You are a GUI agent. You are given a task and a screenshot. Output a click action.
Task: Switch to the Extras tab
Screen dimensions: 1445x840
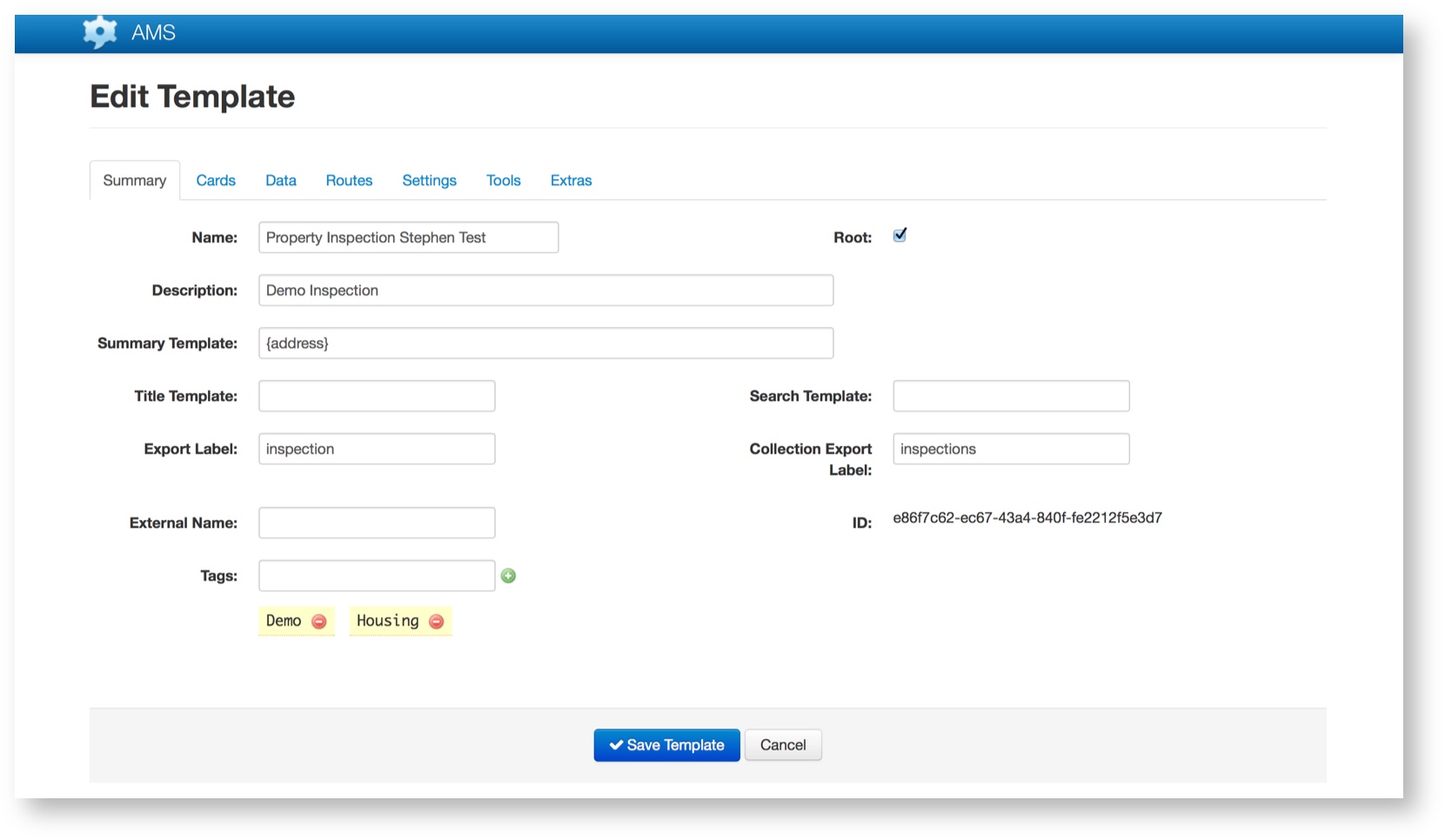click(x=571, y=181)
